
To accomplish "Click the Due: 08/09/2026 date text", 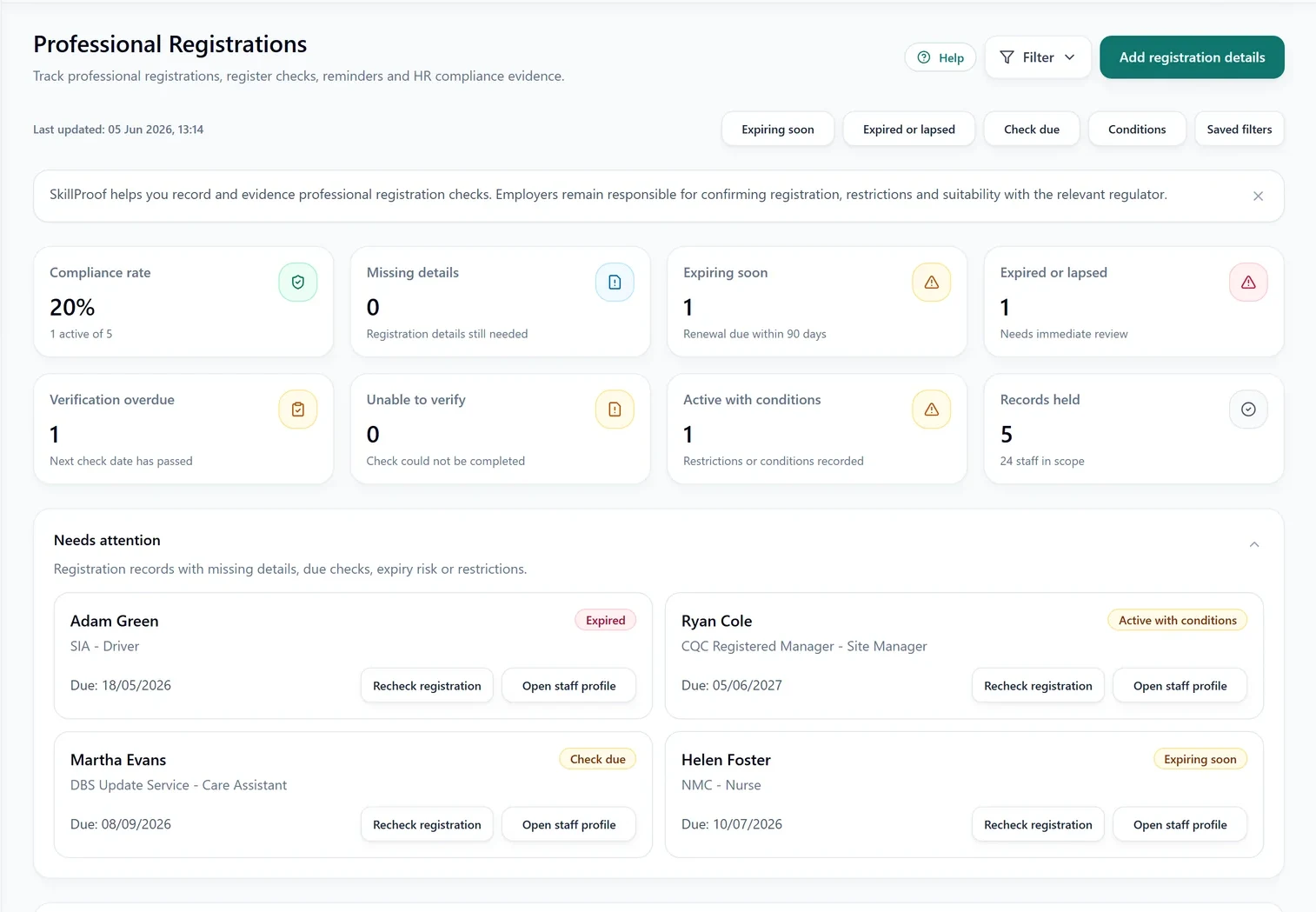I will (121, 824).
